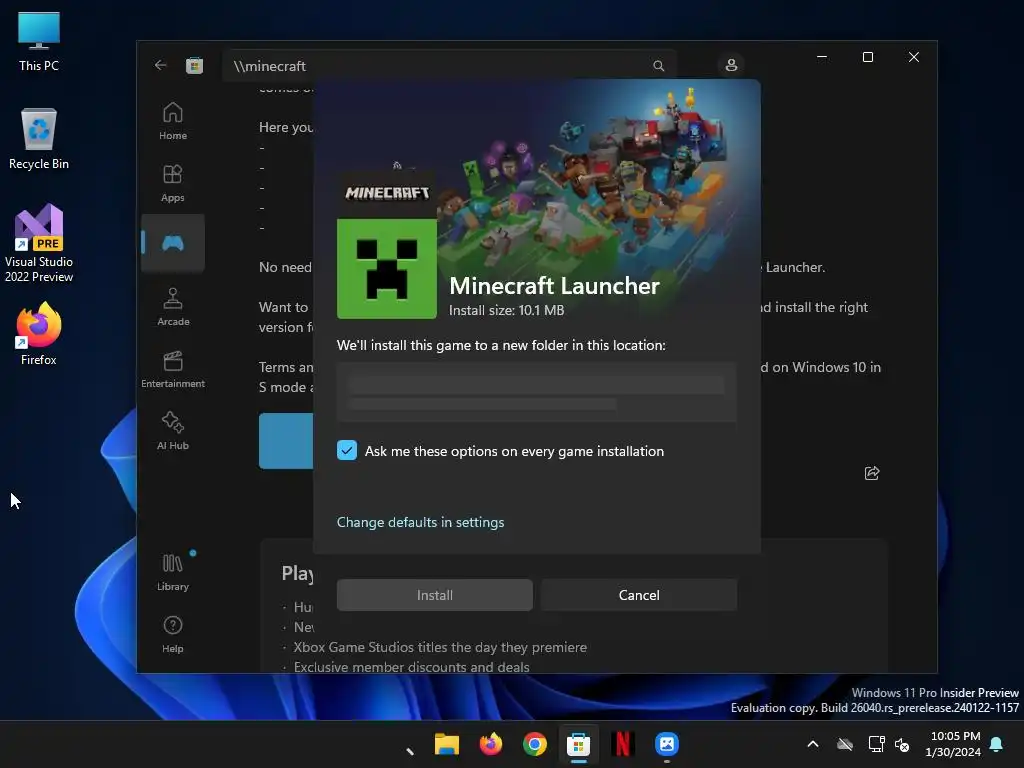Uncheck Ask me these options on every installation
This screenshot has height=768, width=1024.
(x=347, y=450)
